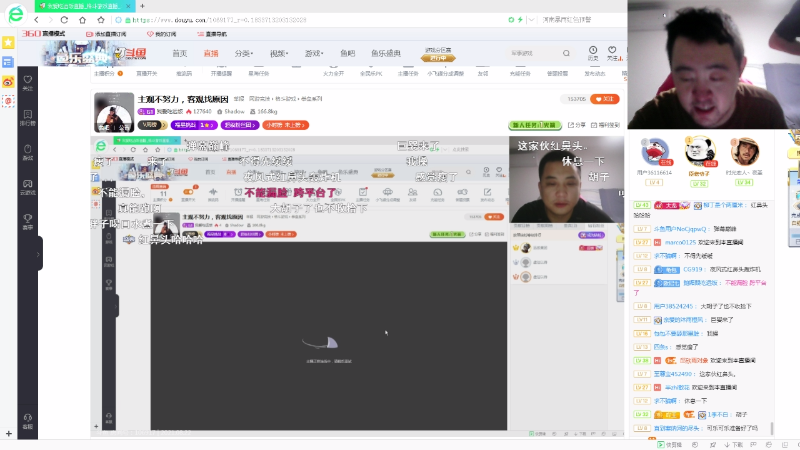Viewport: 800px width, 450px height.
Task: Open the yellow star favorites sidebar icon
Action: (x=8, y=42)
